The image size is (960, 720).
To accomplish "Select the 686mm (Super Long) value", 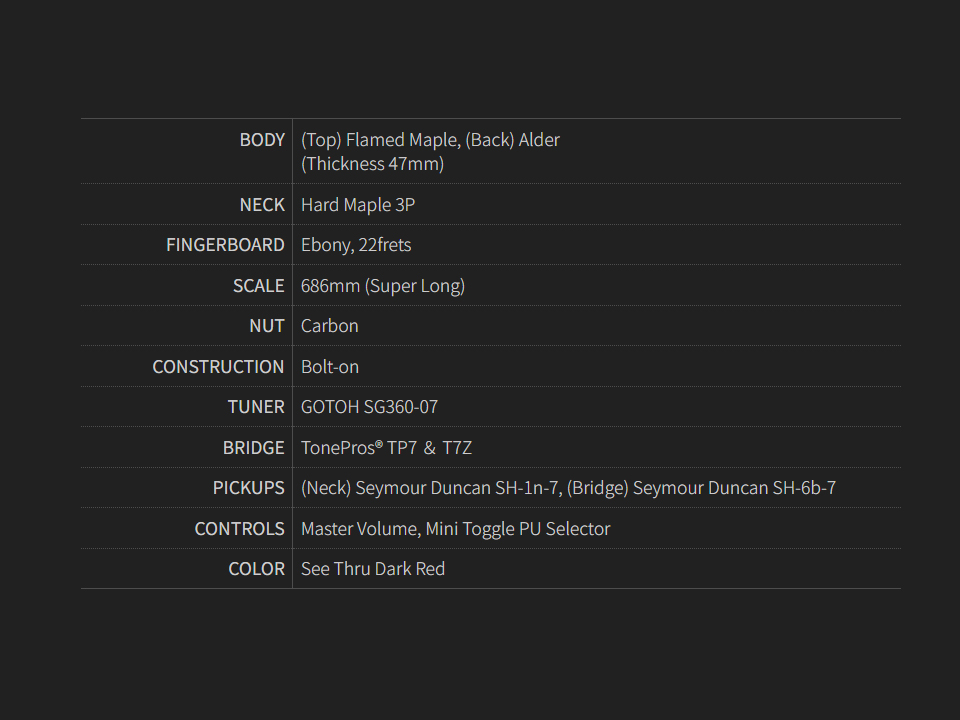I will (x=383, y=286).
